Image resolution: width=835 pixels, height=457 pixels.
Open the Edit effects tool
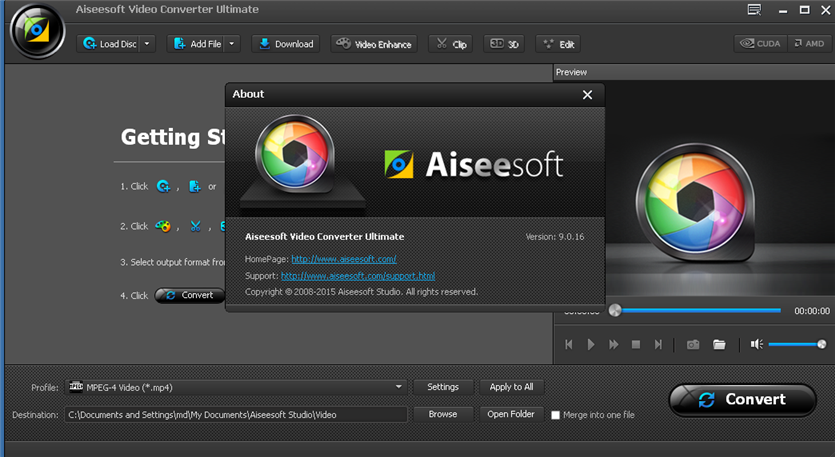coord(557,44)
